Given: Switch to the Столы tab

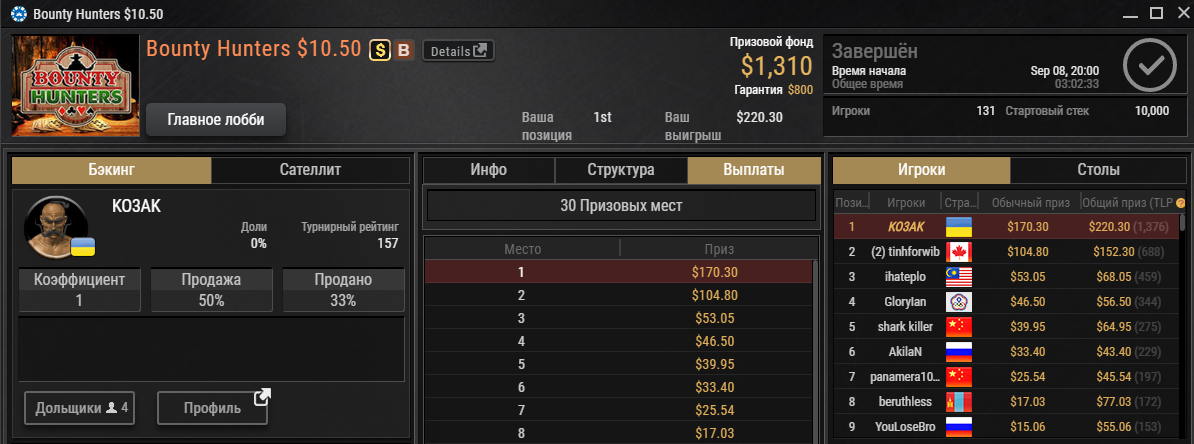Looking at the screenshot, I should (x=1098, y=170).
